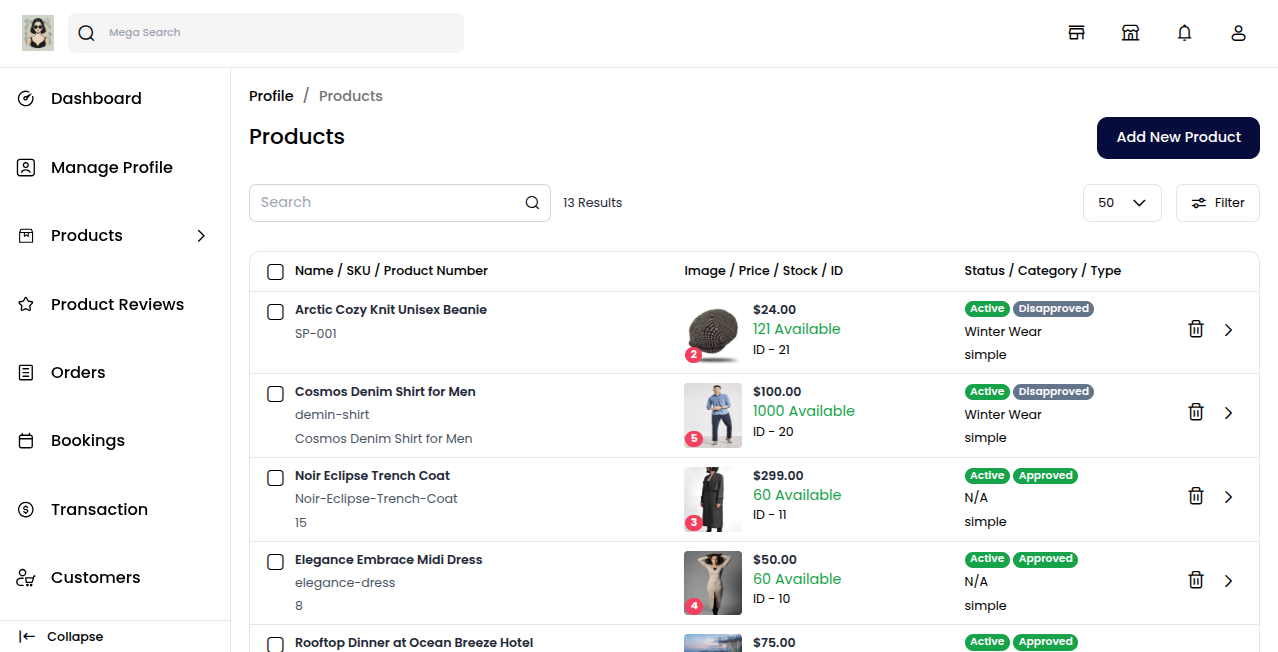View the trench coat product thumbnail

point(712,499)
